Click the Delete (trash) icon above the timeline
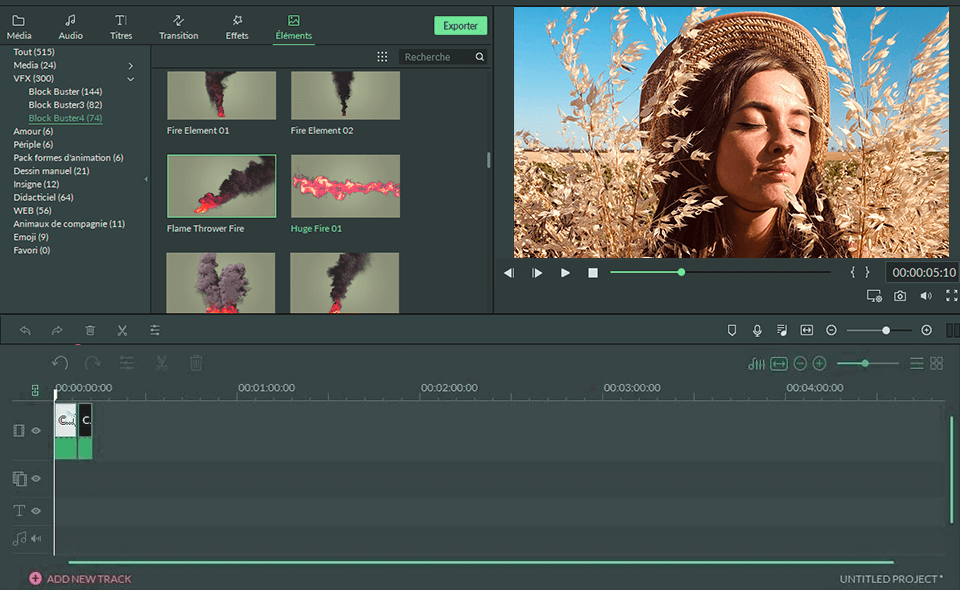The width and height of the screenshot is (960, 590). click(x=90, y=330)
